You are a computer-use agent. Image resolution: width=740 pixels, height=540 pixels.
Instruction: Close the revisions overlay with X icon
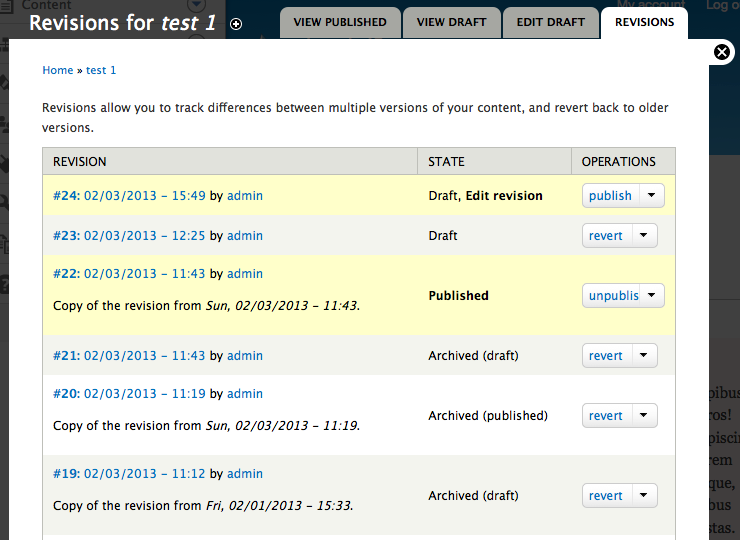(722, 52)
